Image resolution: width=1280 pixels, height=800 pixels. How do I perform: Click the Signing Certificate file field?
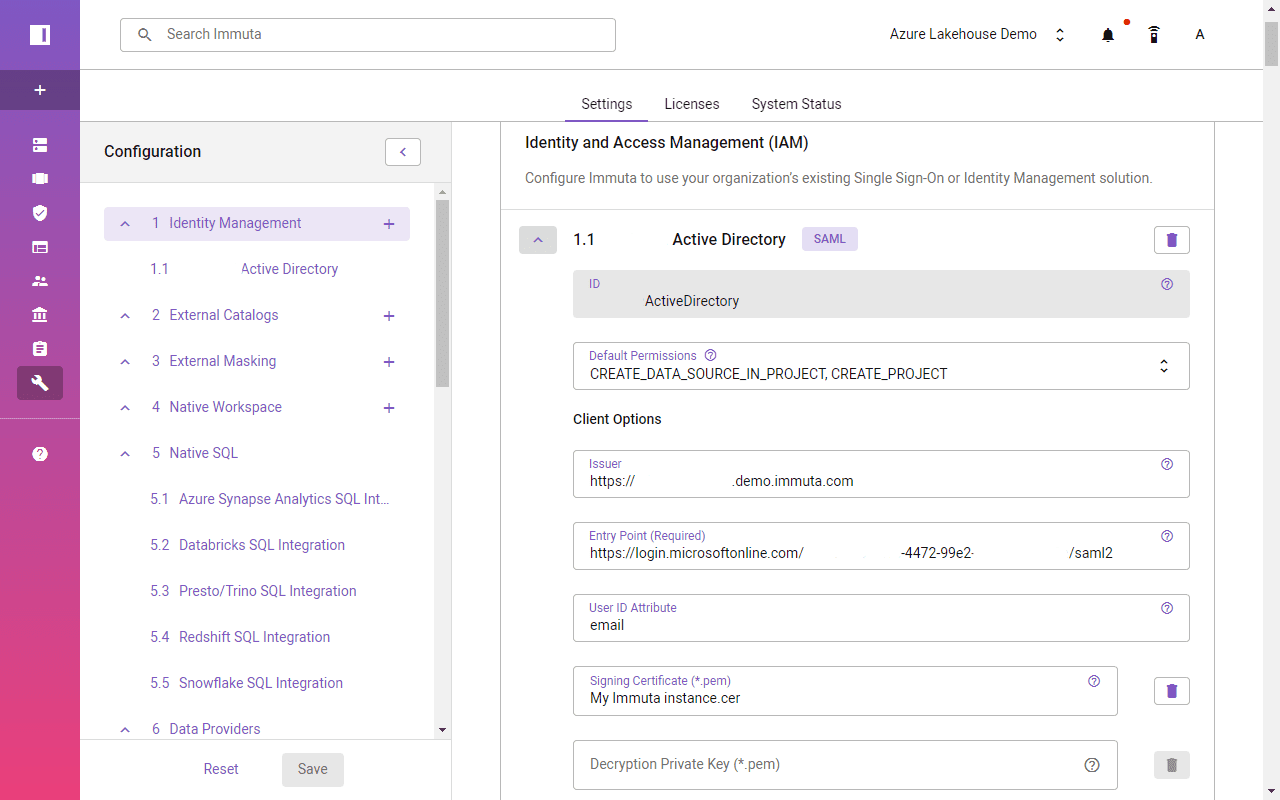pos(845,691)
